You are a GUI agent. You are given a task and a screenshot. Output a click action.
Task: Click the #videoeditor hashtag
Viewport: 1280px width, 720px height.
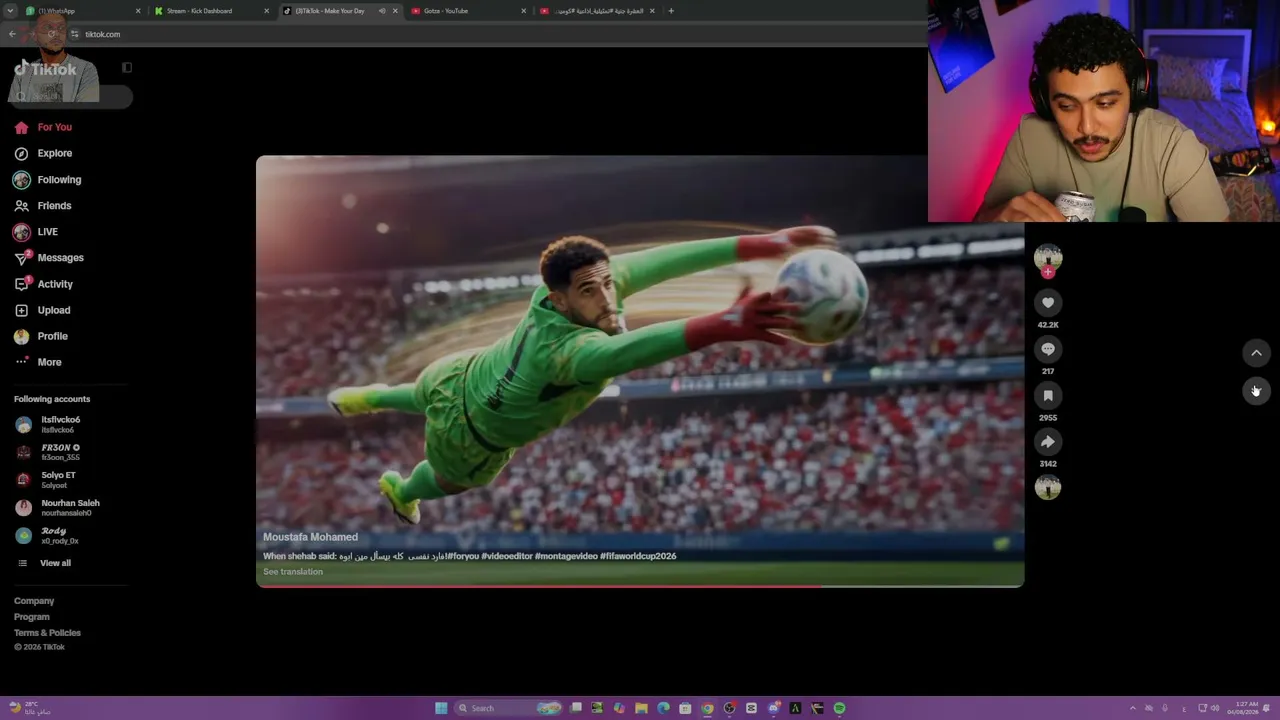click(x=506, y=556)
